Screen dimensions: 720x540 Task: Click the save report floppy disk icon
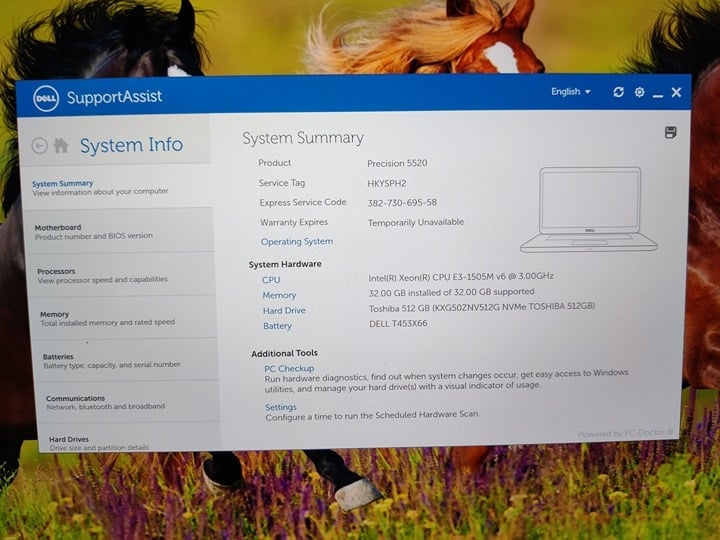point(670,133)
